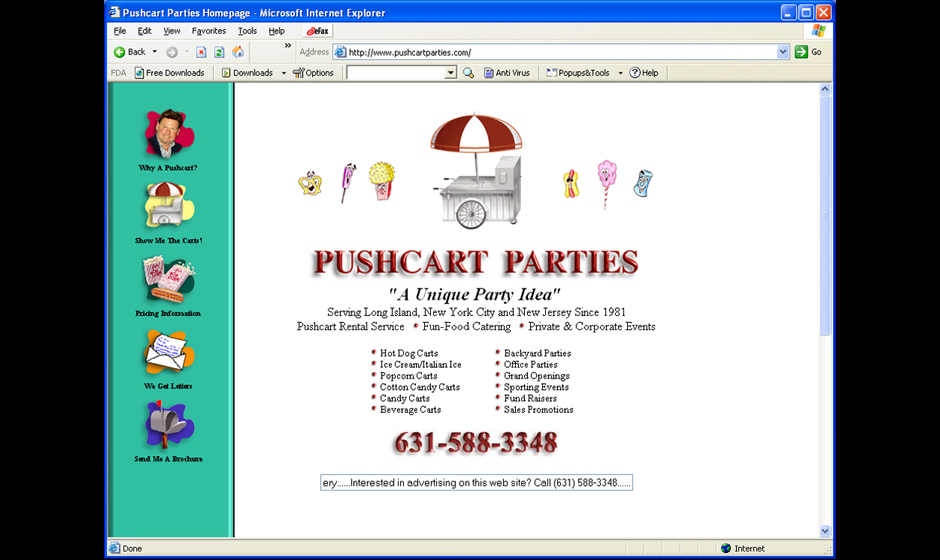Click the Anti Virus toolbar button
Screen dimensions: 940x560
click(507, 73)
